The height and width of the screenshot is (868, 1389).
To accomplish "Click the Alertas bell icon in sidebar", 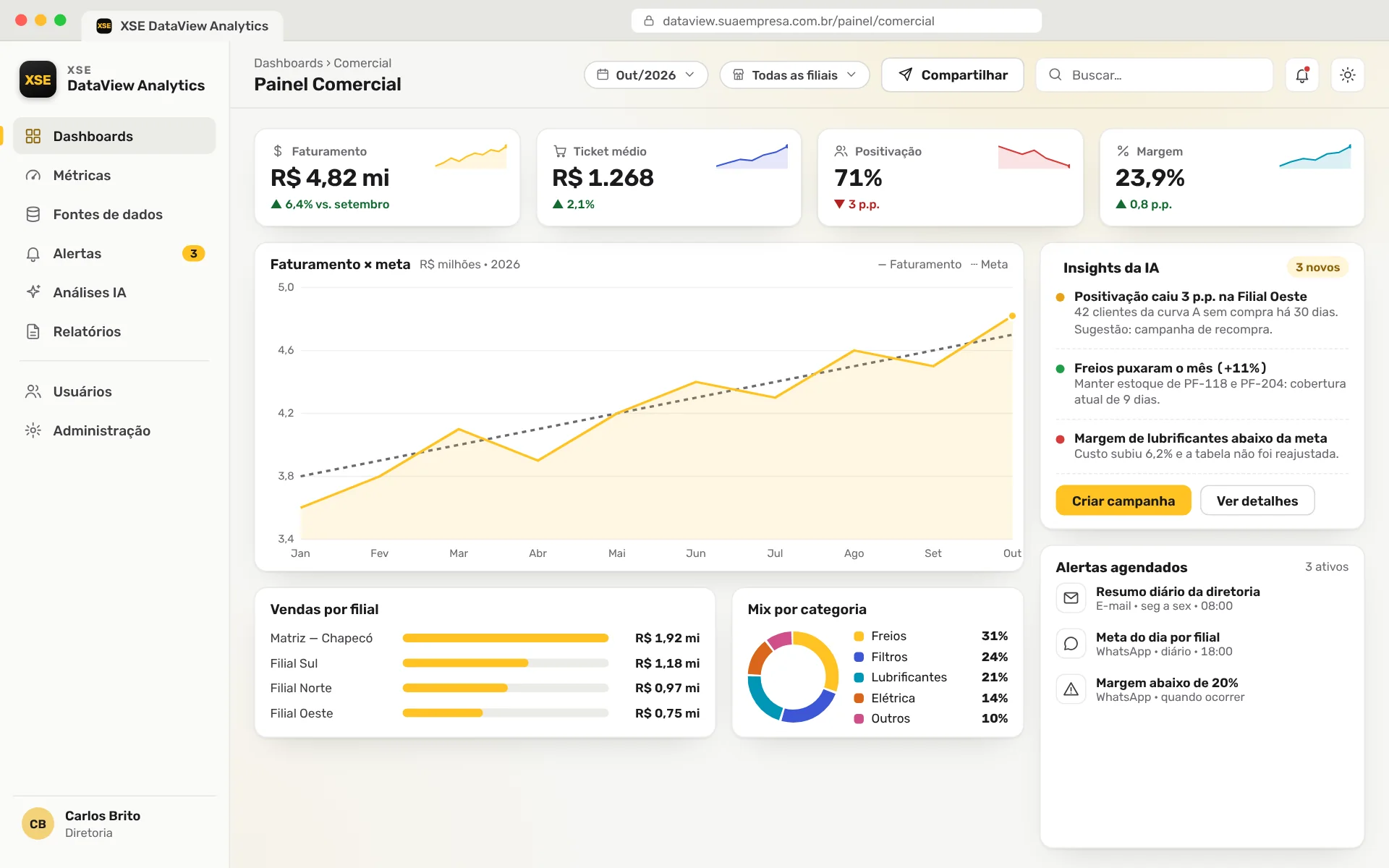I will [x=33, y=253].
